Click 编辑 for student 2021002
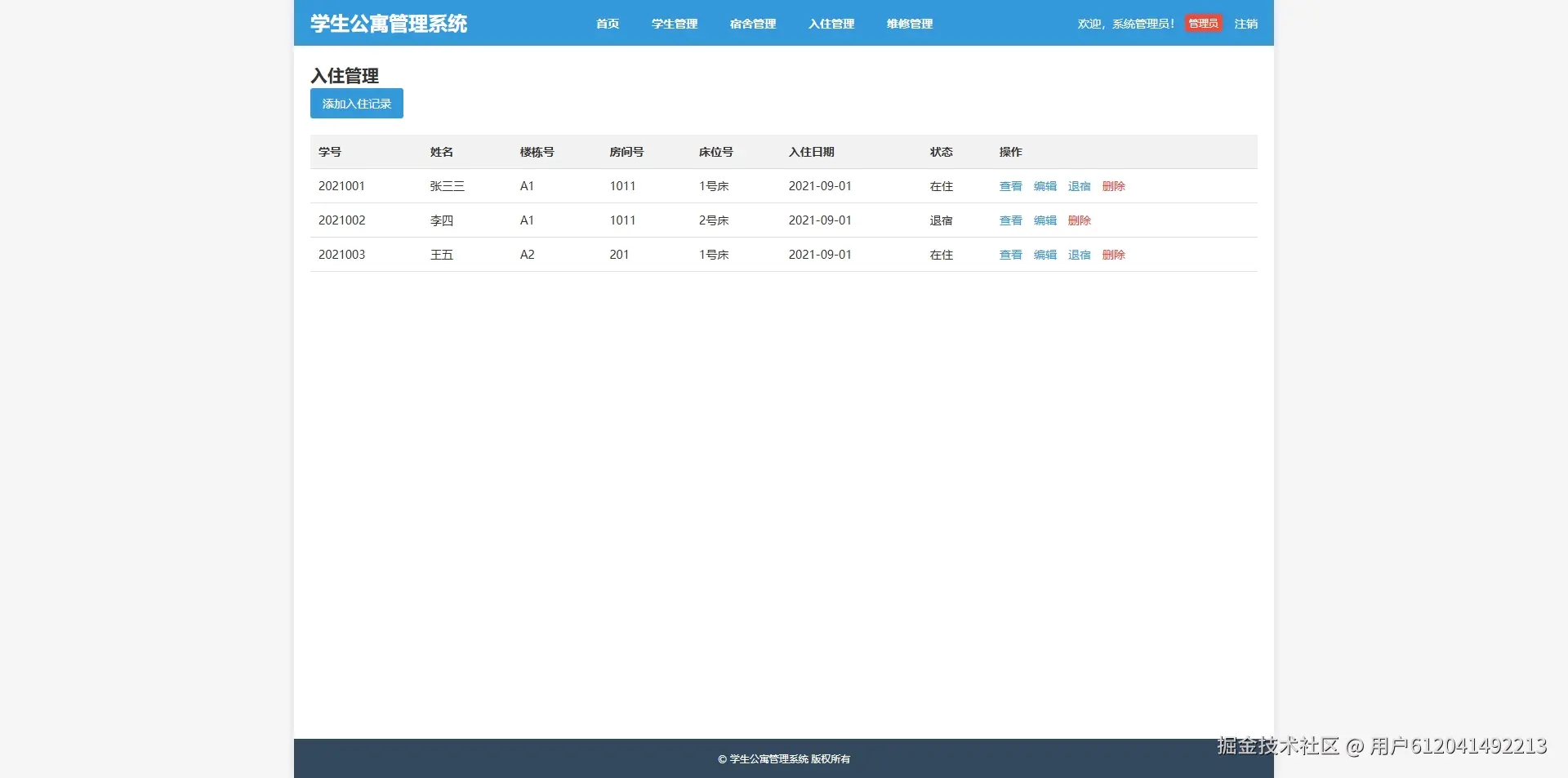Image resolution: width=1568 pixels, height=778 pixels. pos(1045,220)
